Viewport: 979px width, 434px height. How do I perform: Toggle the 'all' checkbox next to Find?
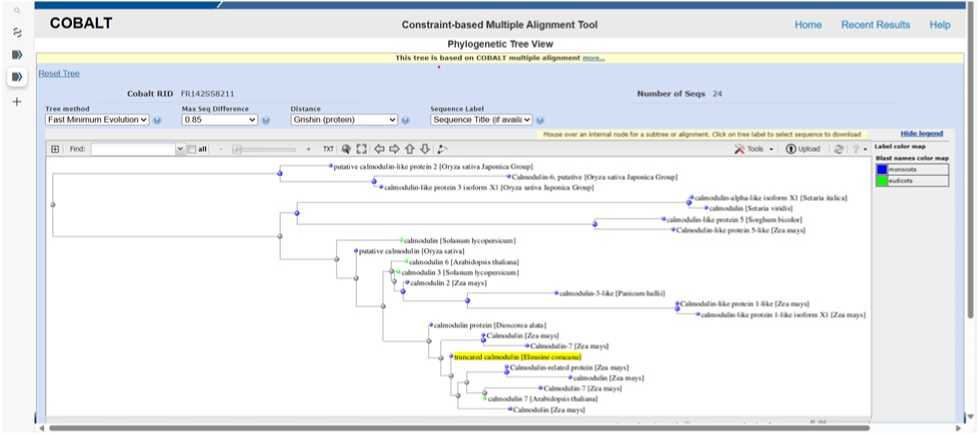(x=192, y=149)
